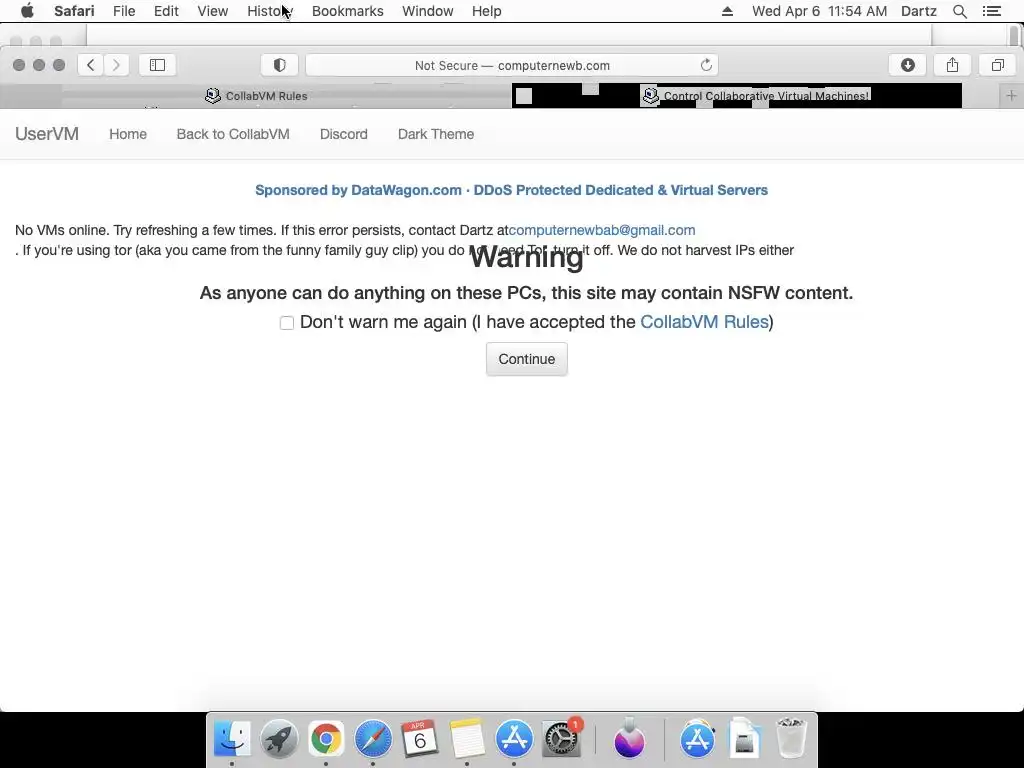Click the date and time in menu bar

820,11
